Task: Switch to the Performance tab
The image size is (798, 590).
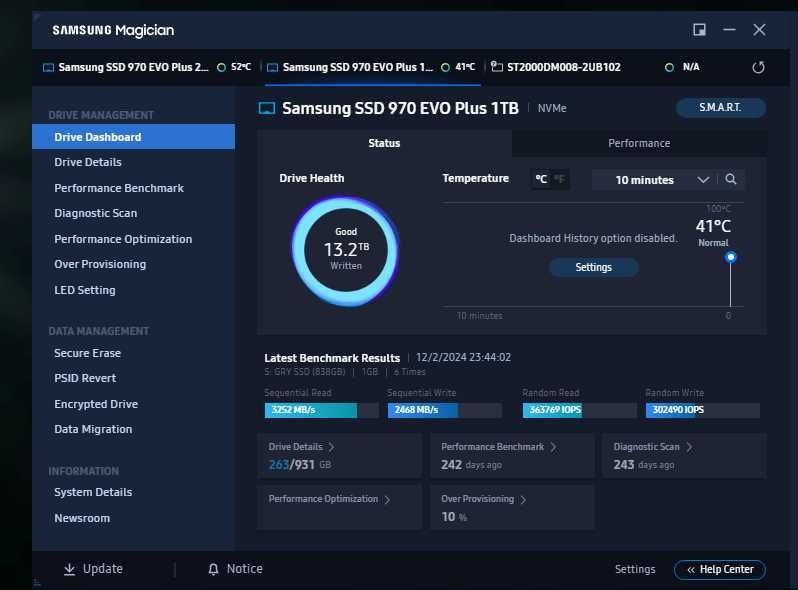Action: coord(639,143)
